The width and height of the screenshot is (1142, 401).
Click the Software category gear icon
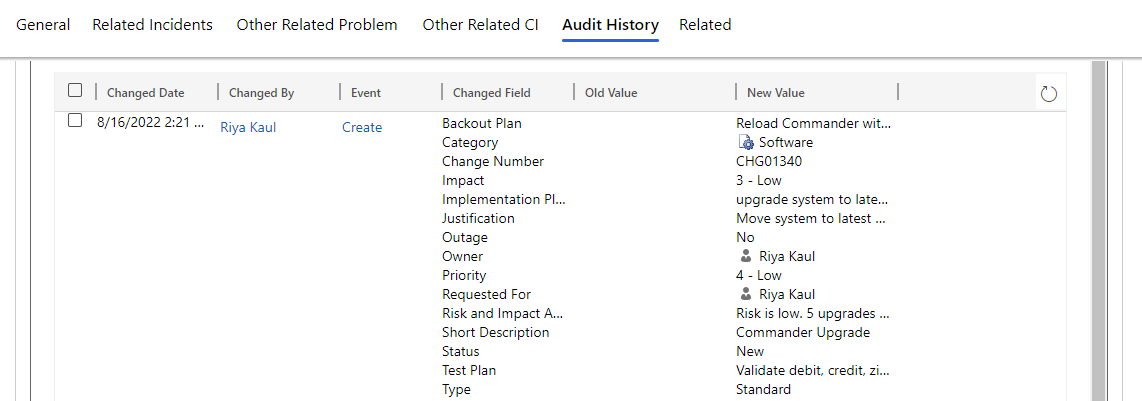pos(747,143)
